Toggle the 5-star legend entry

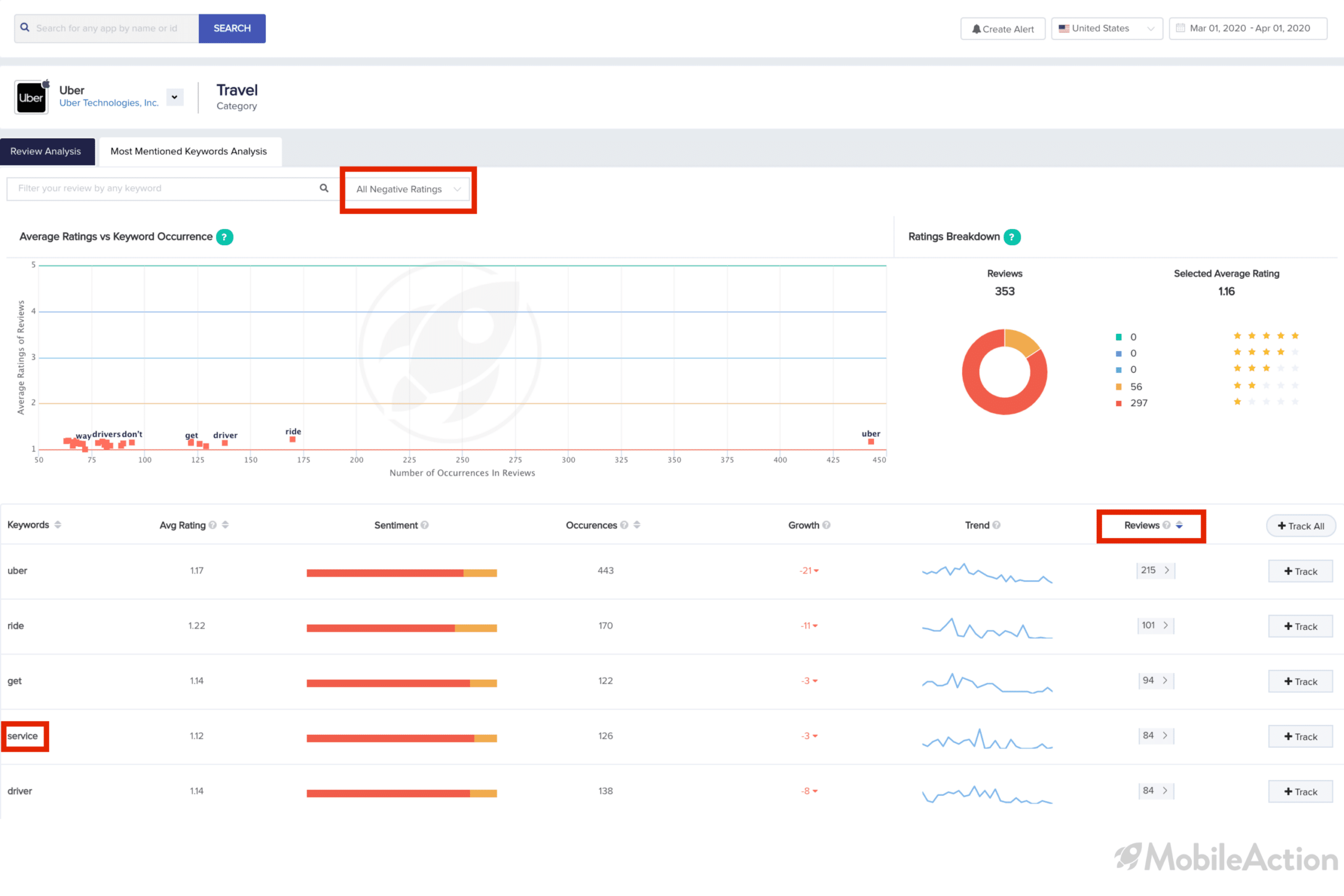coord(1126,336)
